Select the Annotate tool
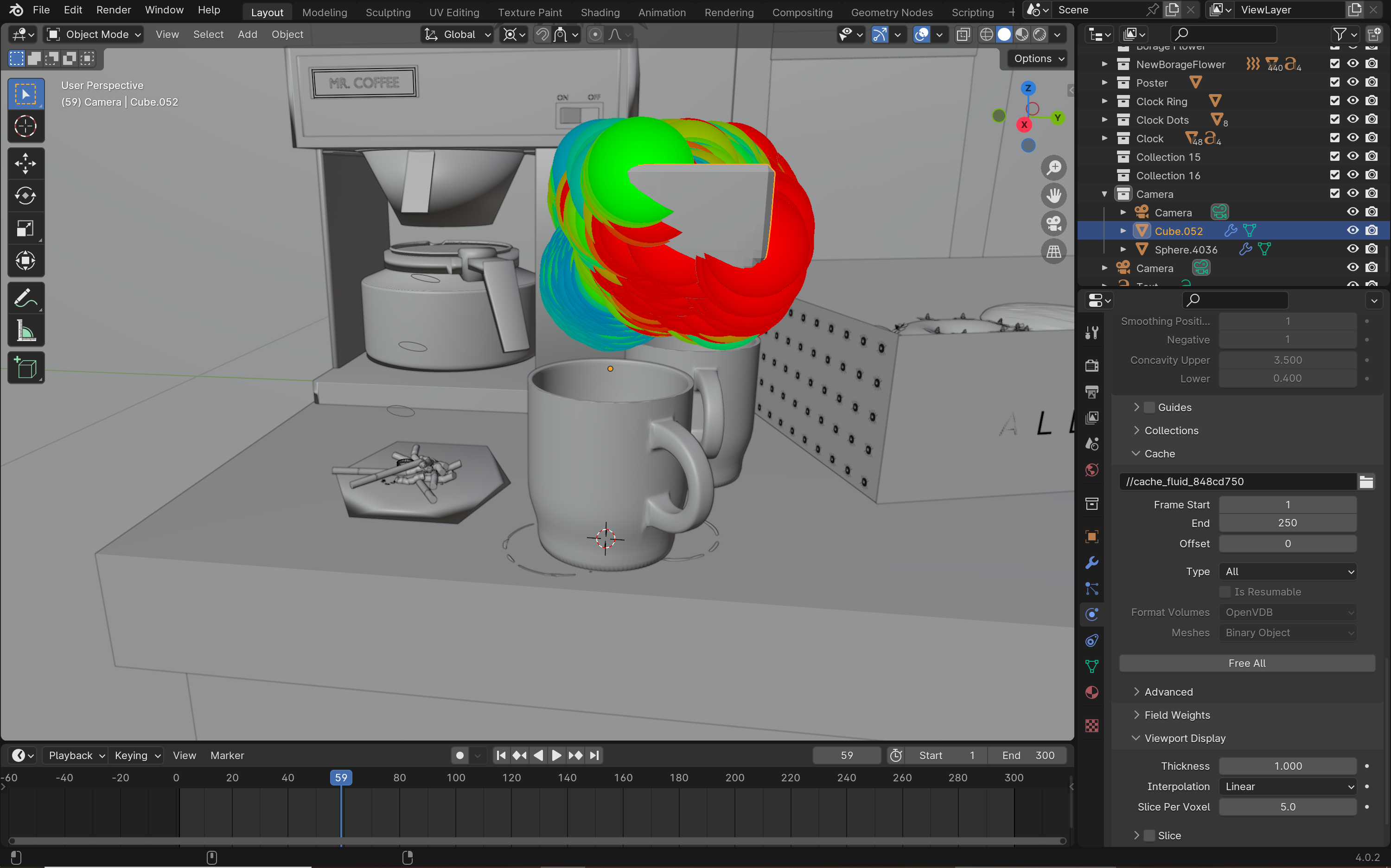 [x=26, y=298]
